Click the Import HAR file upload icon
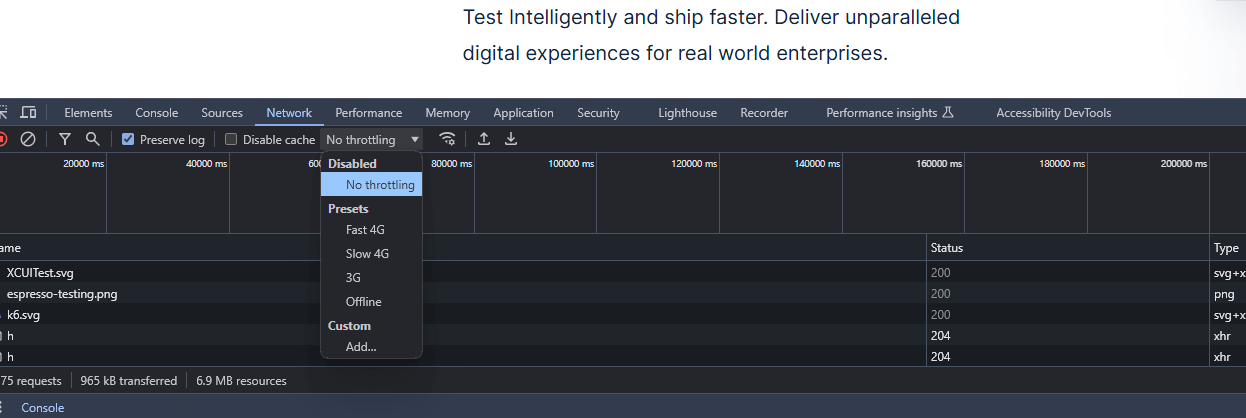 484,139
